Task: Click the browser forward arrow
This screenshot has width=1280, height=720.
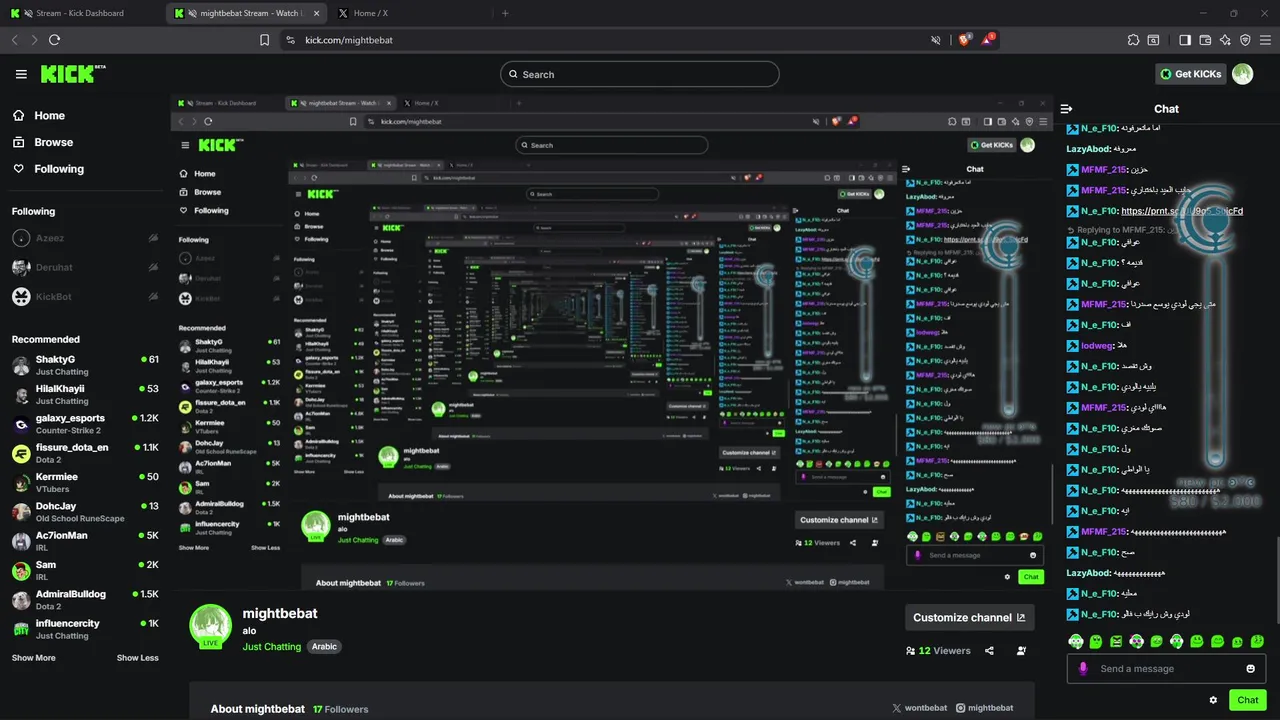Action: tap(34, 40)
